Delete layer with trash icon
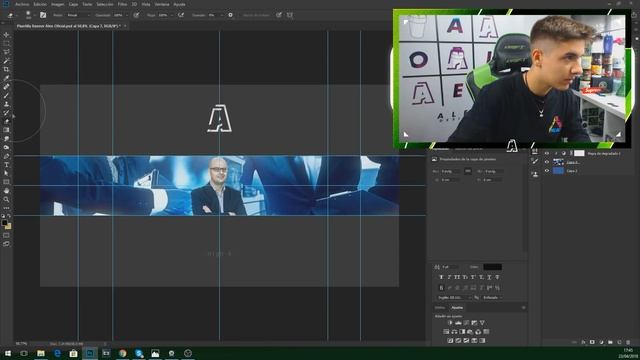This screenshot has height=360, width=640. pos(628,342)
